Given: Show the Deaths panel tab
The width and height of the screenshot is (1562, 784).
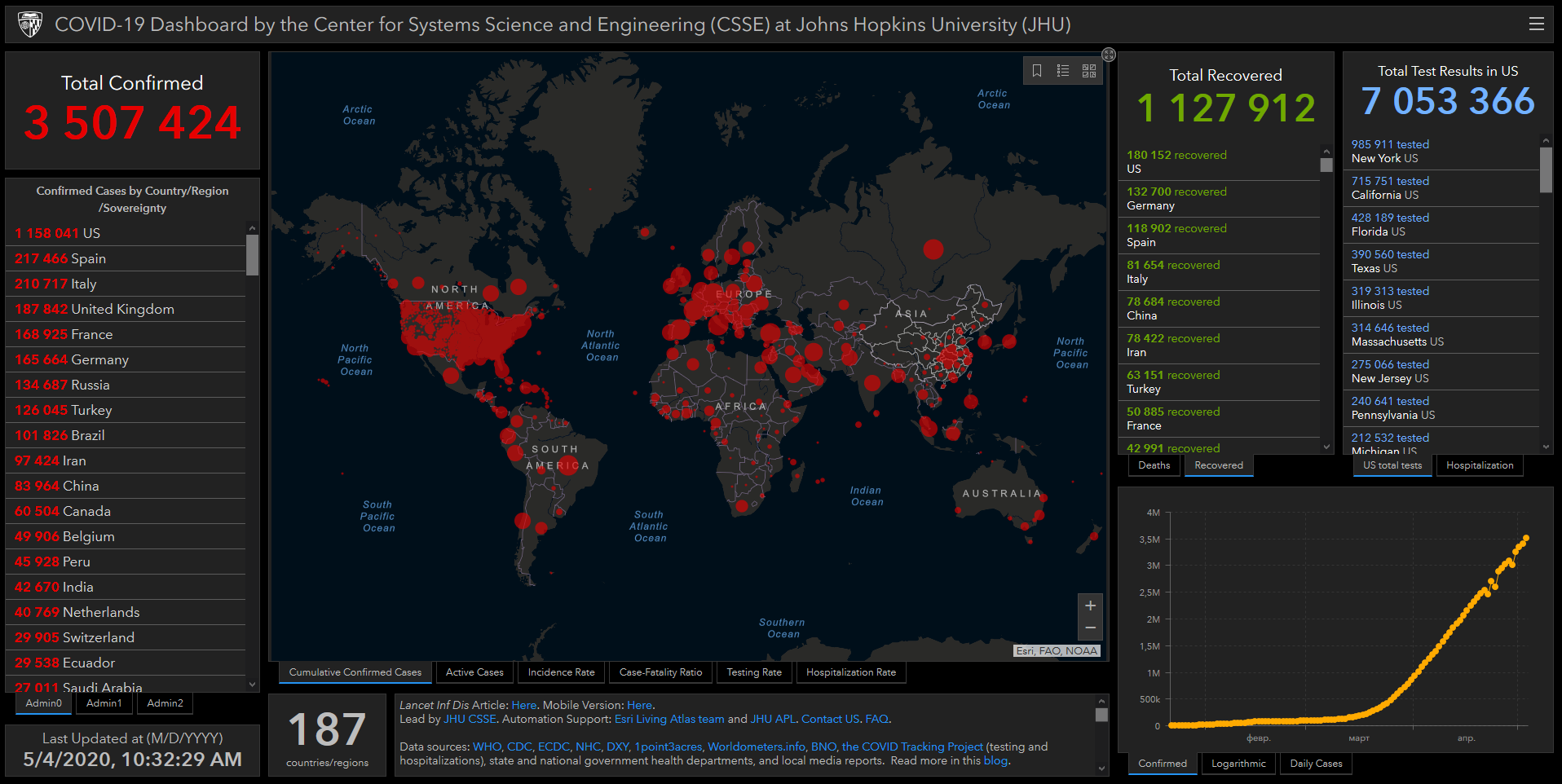Looking at the screenshot, I should click(1154, 465).
